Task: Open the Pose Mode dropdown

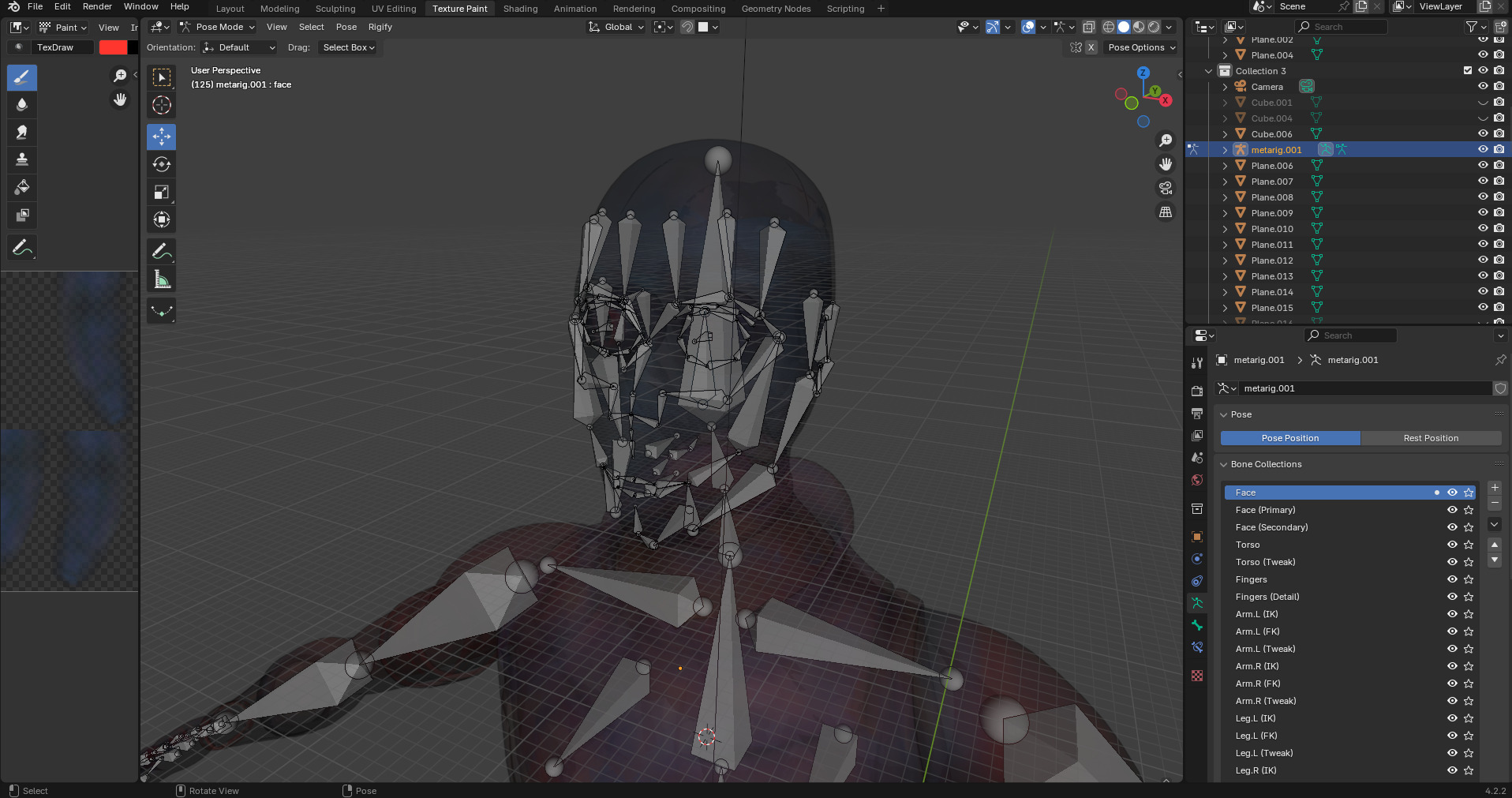Action: click(x=218, y=27)
